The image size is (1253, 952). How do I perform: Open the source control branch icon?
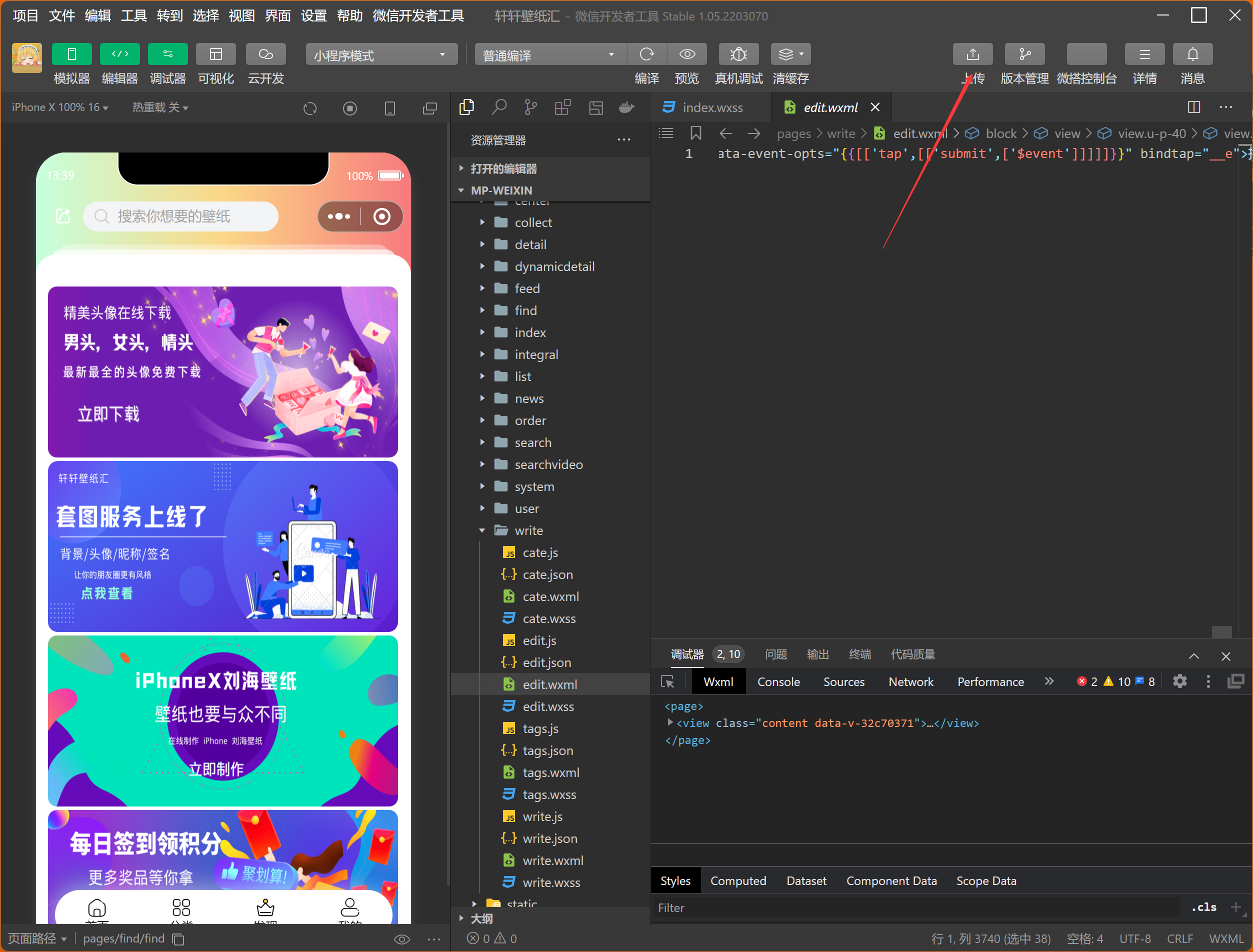click(x=530, y=107)
